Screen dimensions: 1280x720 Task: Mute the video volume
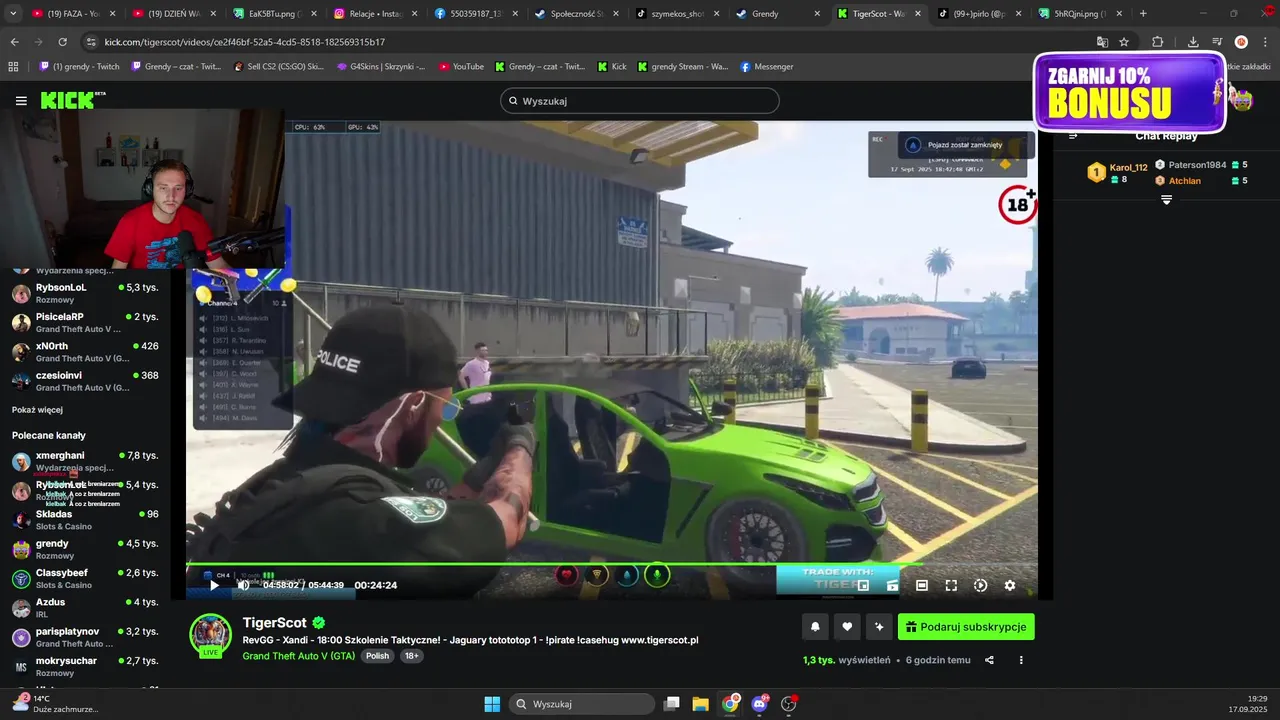coord(243,585)
